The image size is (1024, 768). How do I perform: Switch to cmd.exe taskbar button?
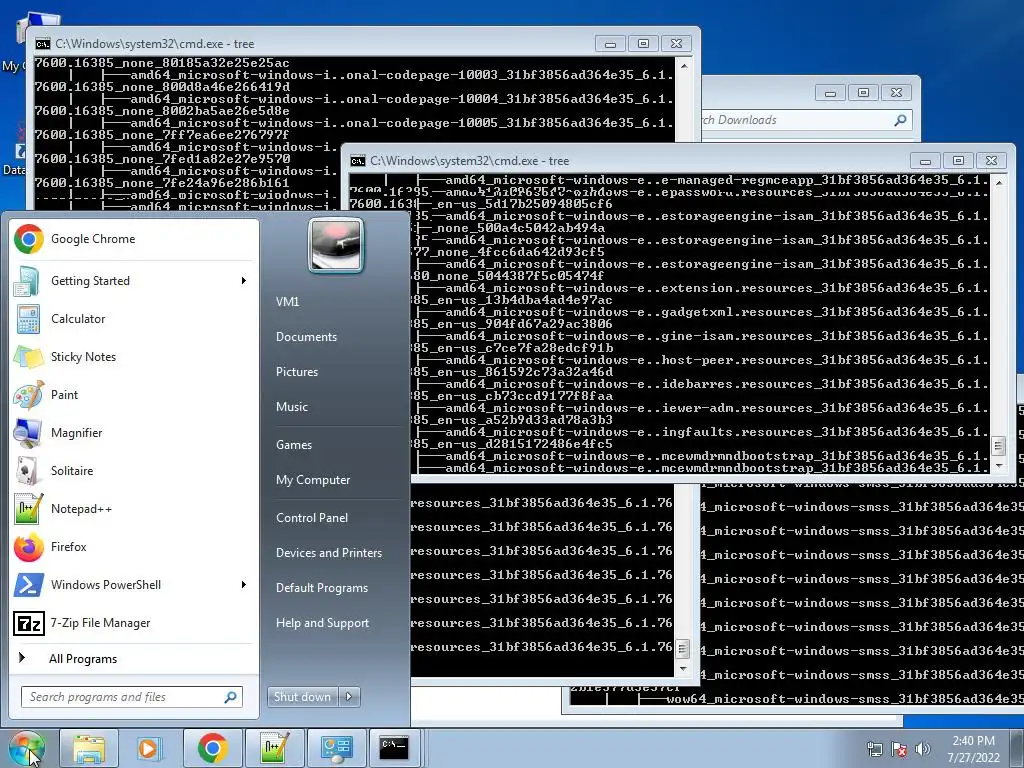tap(394, 748)
